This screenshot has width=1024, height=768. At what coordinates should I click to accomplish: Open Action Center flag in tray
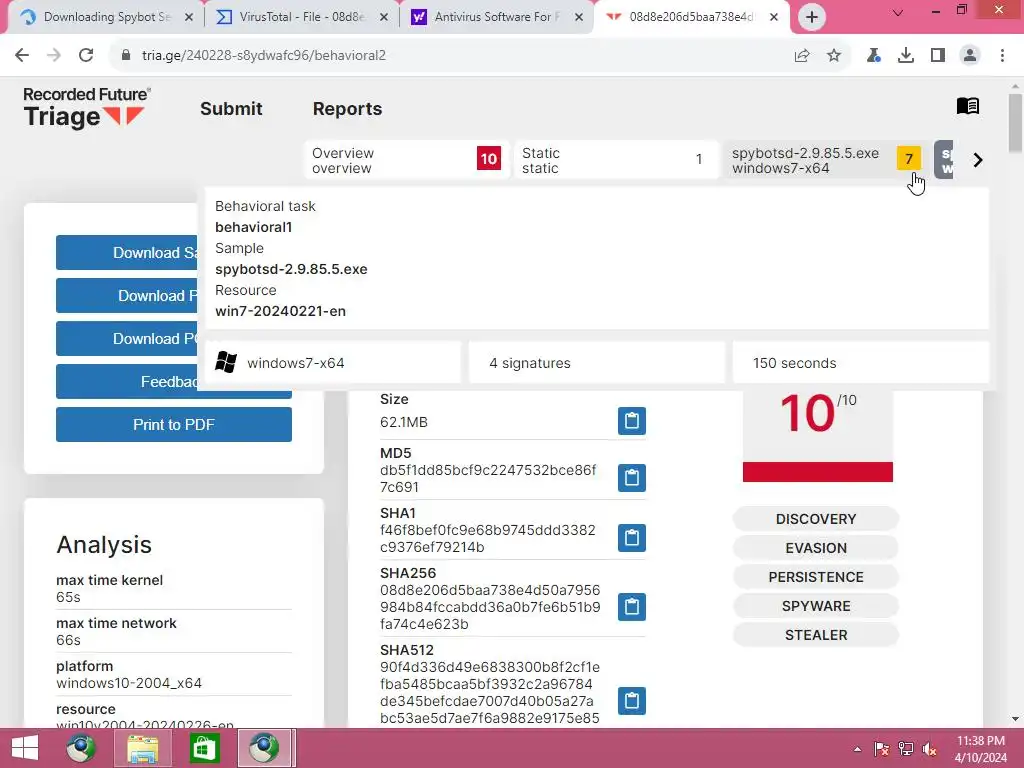tap(881, 749)
